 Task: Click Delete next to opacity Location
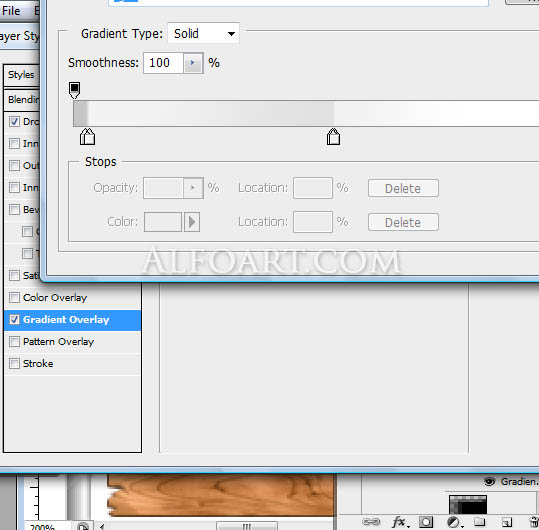point(403,188)
